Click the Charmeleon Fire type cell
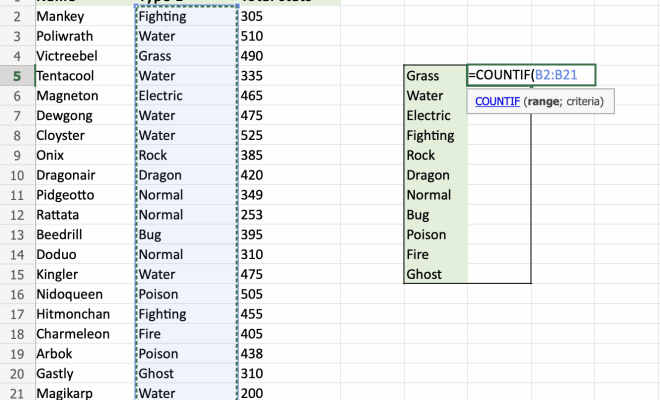The height and width of the screenshot is (400, 660). tap(185, 334)
